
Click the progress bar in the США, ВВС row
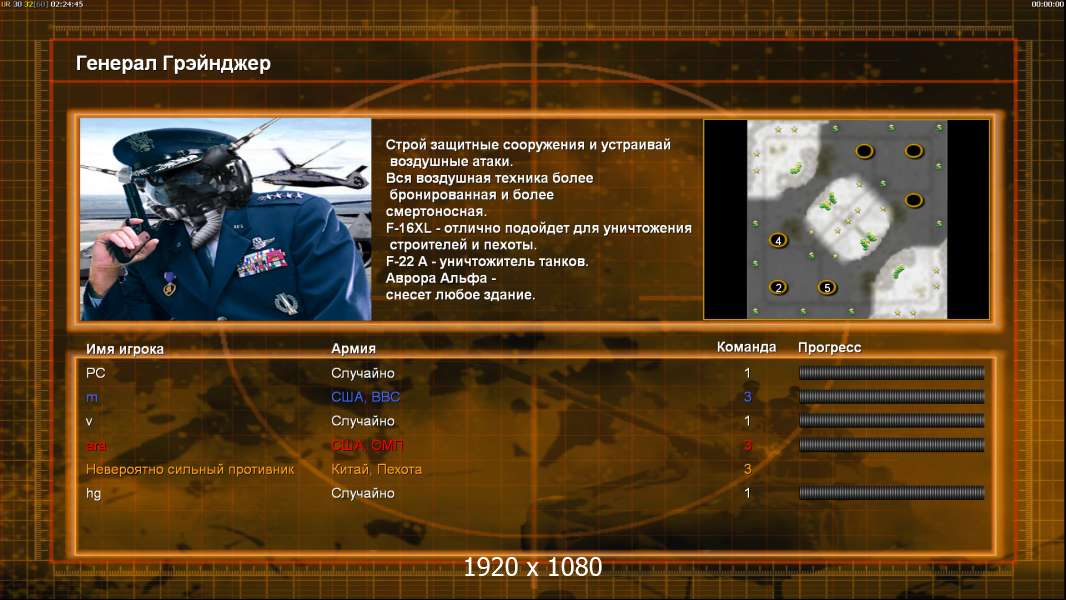point(891,396)
